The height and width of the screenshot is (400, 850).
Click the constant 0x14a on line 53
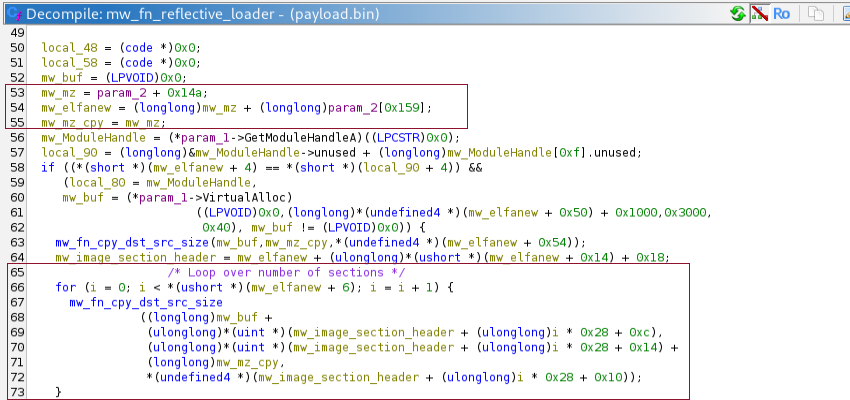click(184, 93)
